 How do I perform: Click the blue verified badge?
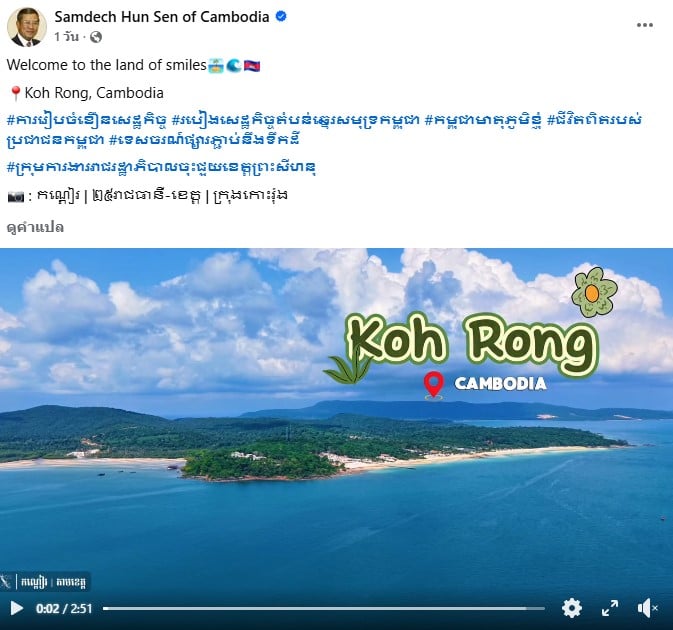click(281, 17)
